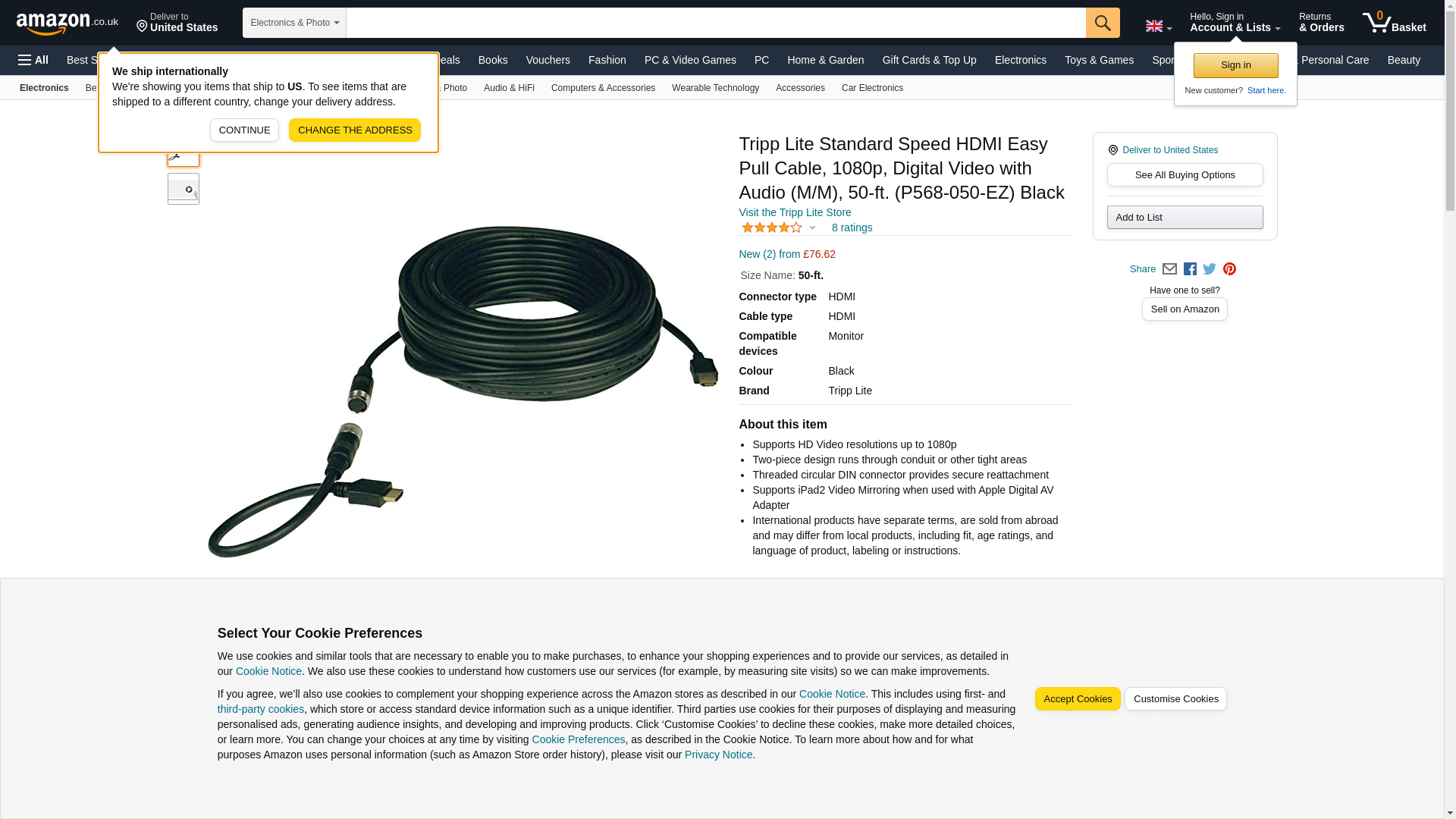1456x819 pixels.
Task: Select the second product image thumbnail
Action: coord(184,189)
